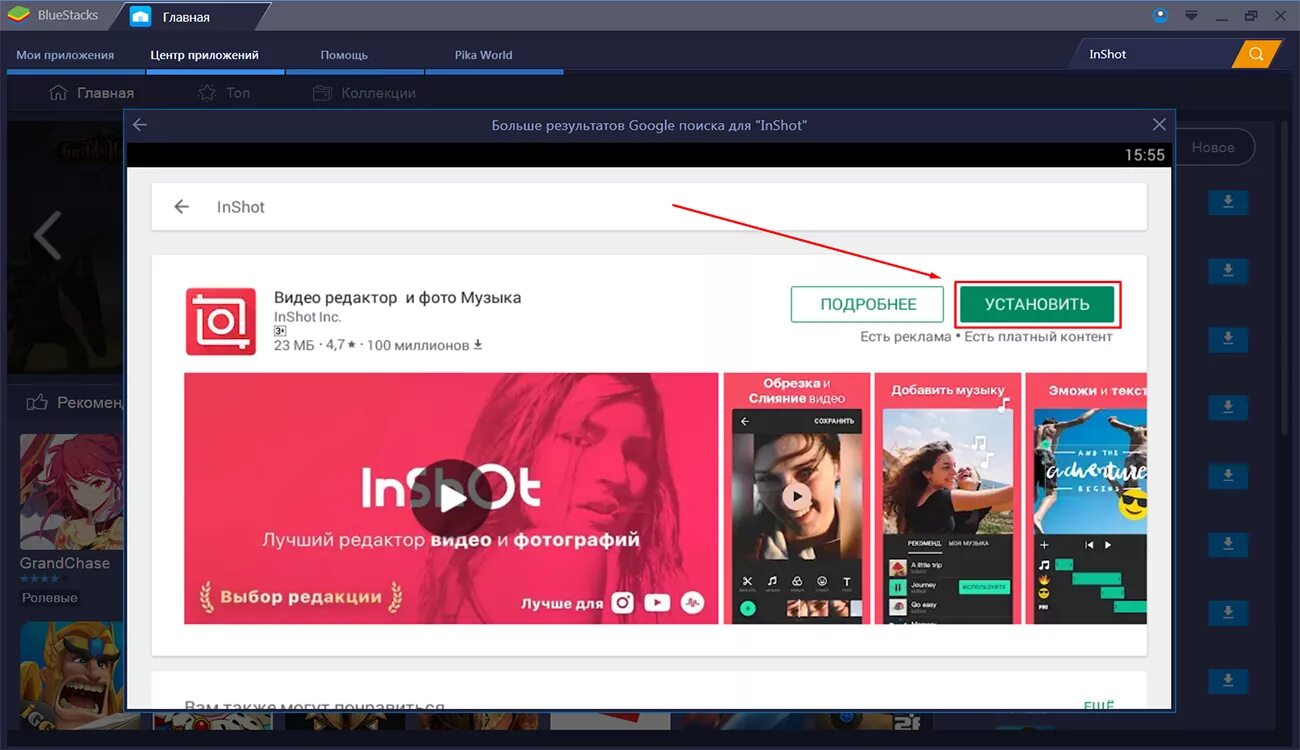Open the GrandChase game thumbnail

coord(72,491)
